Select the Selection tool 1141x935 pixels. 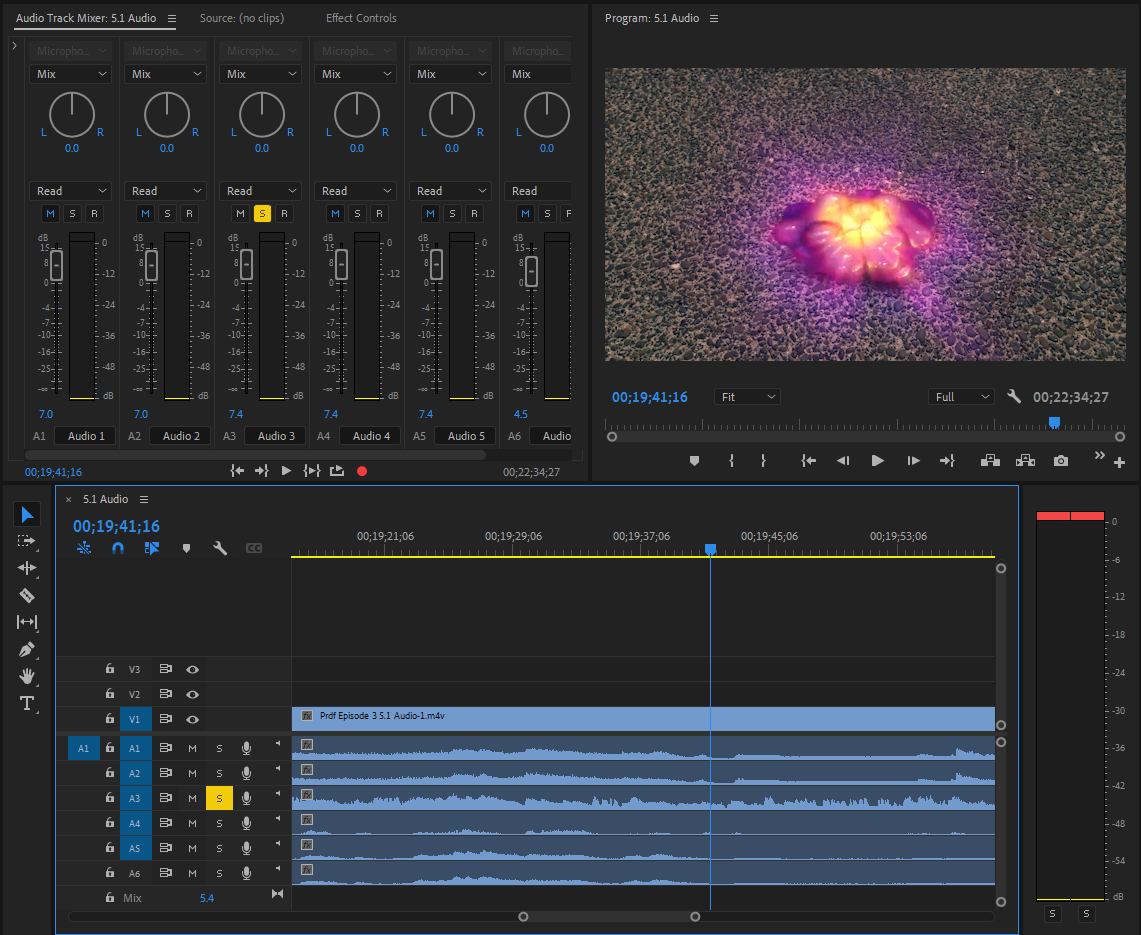27,514
